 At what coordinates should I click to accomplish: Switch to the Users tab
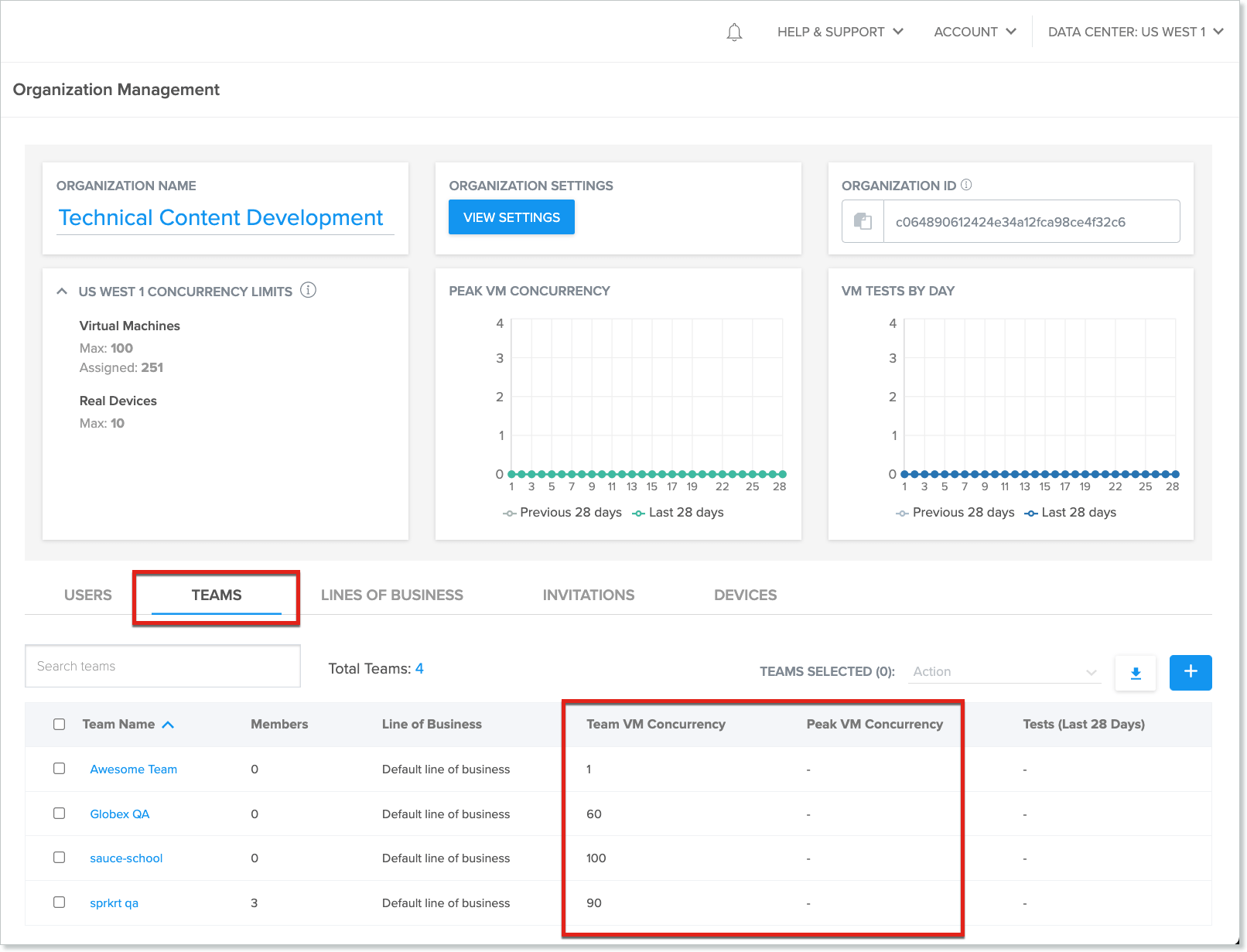(x=88, y=595)
